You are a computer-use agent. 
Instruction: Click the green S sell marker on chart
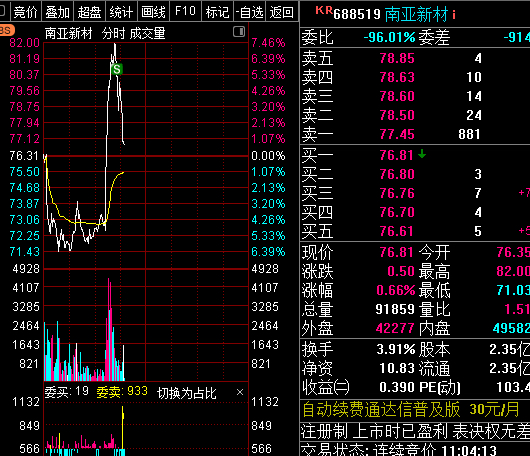point(117,69)
